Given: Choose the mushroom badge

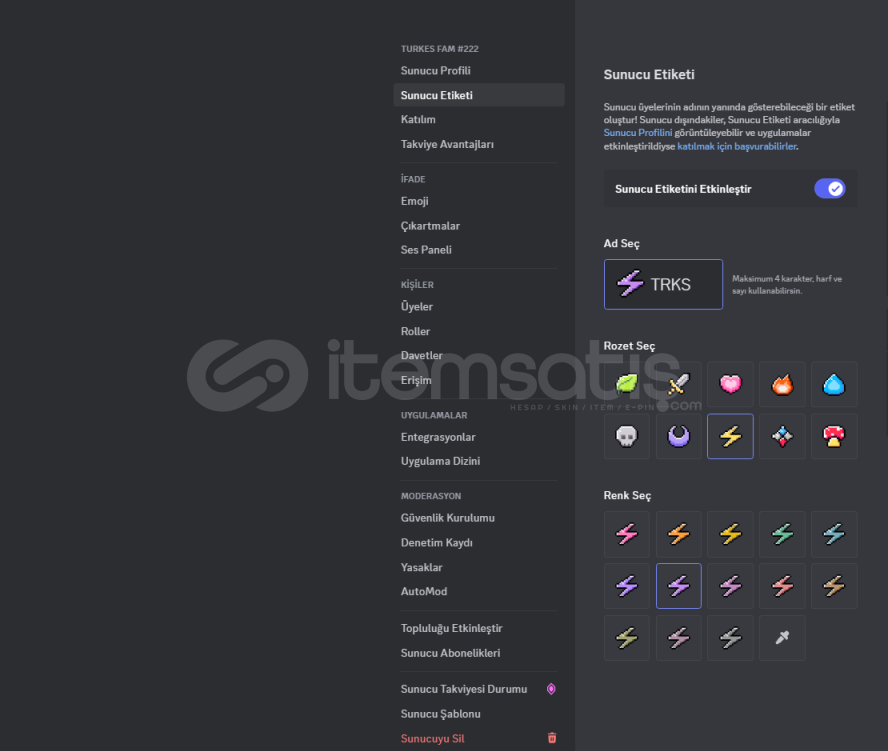Looking at the screenshot, I should 834,436.
